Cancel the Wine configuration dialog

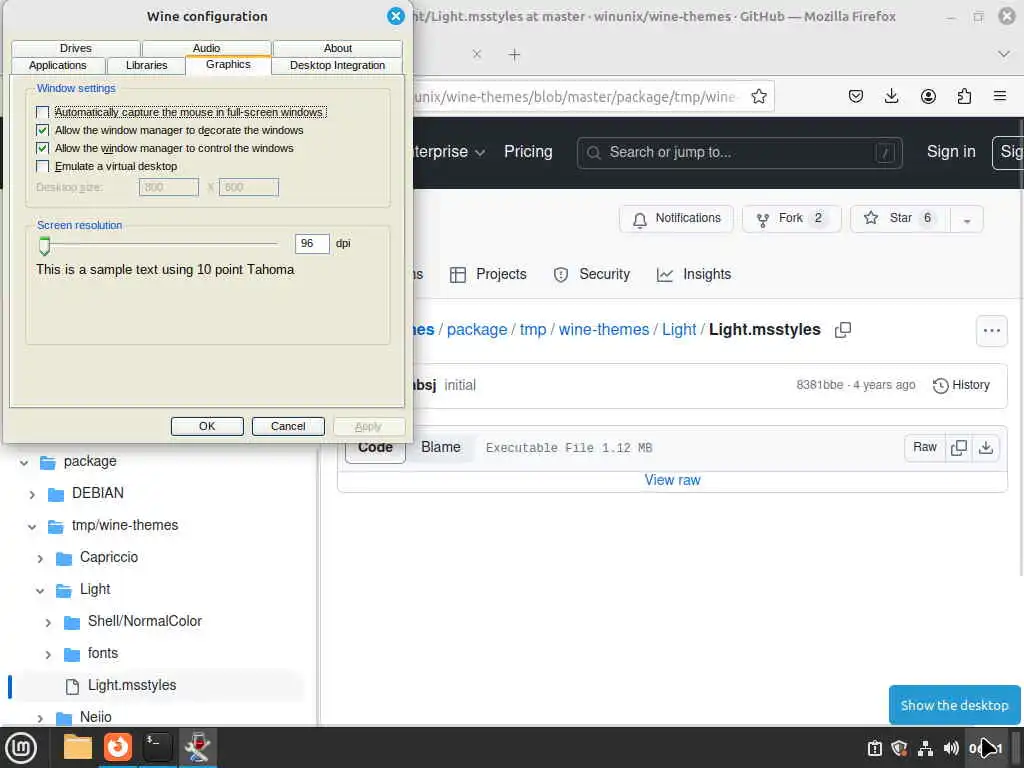[x=288, y=426]
